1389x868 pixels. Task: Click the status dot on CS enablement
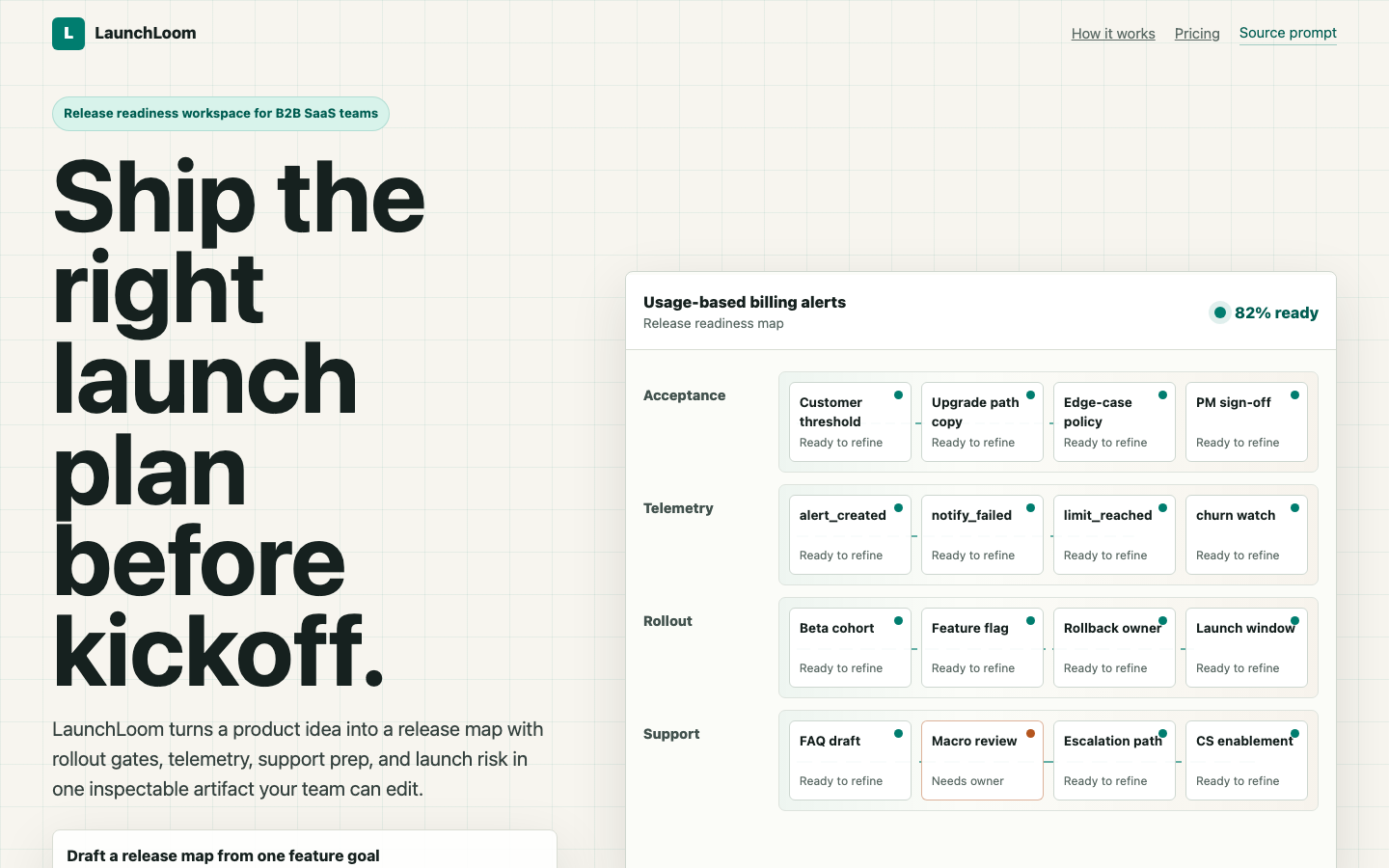click(x=1294, y=734)
